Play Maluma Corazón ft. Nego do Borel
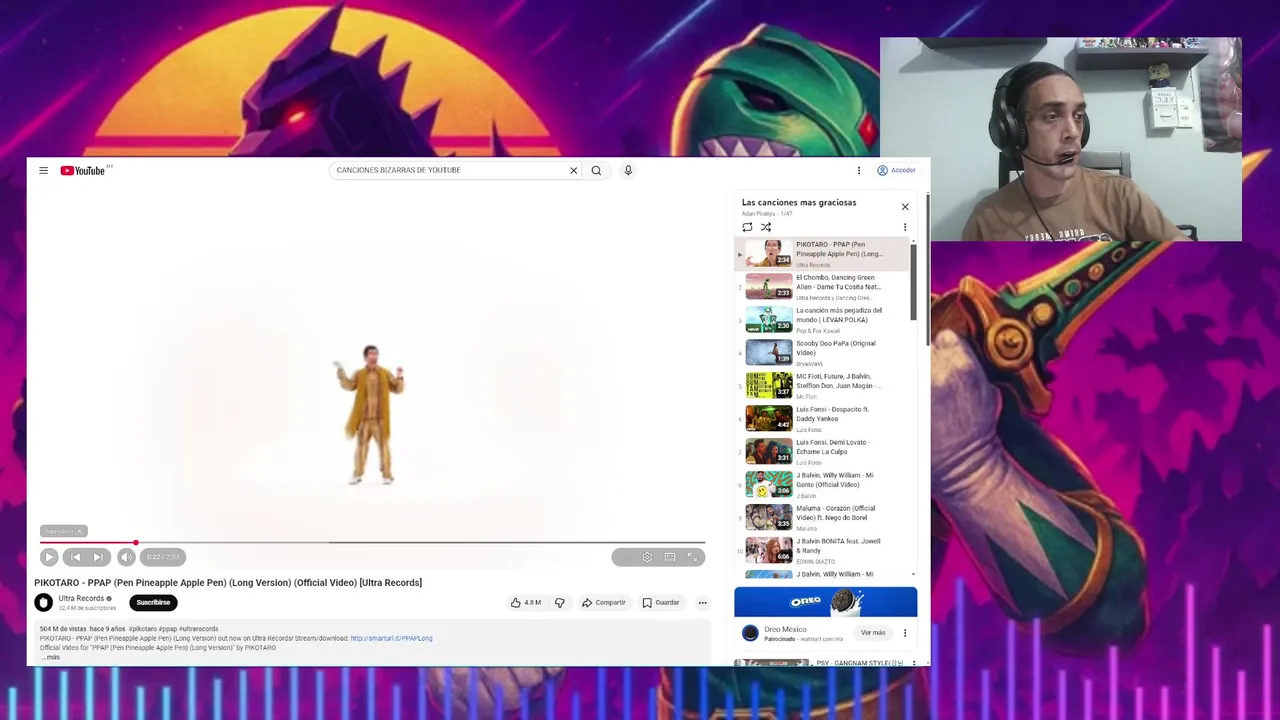The image size is (1280, 720). pyautogui.click(x=823, y=518)
